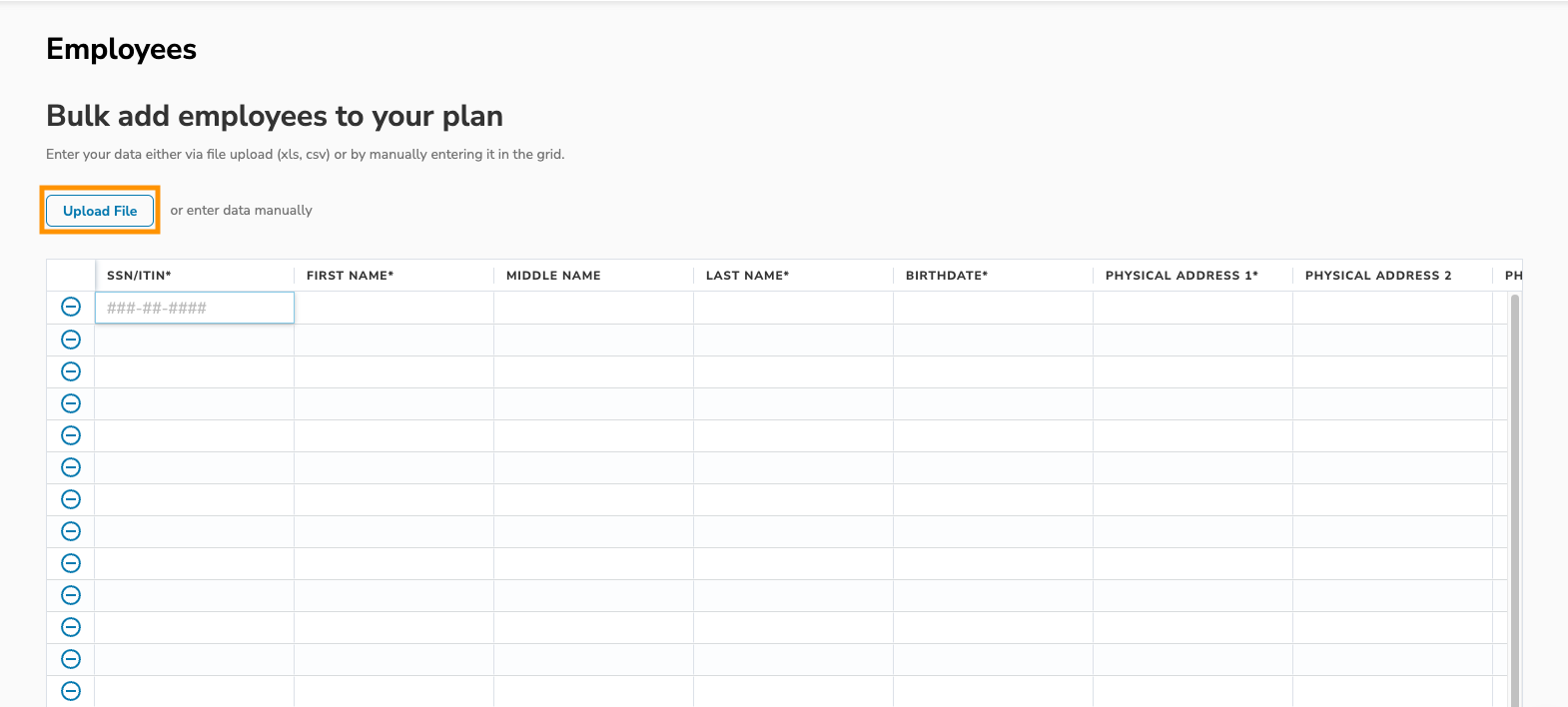Delete the third employee row
Image resolution: width=1568 pixels, height=707 pixels.
point(71,371)
